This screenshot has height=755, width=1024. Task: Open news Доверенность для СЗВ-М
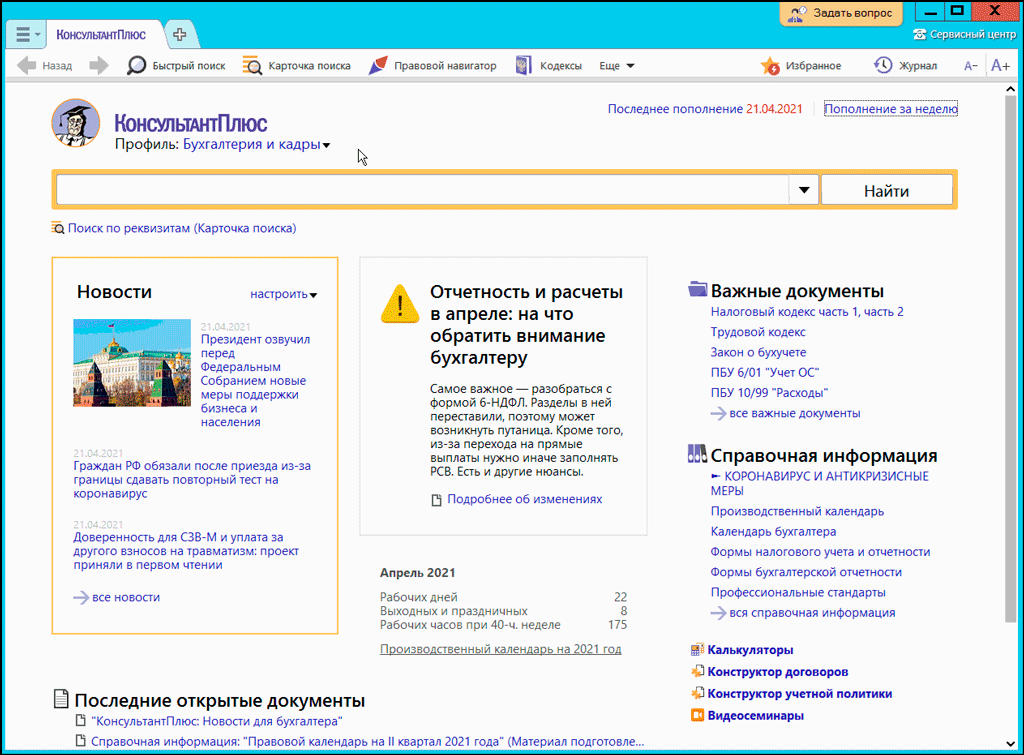[x=186, y=551]
